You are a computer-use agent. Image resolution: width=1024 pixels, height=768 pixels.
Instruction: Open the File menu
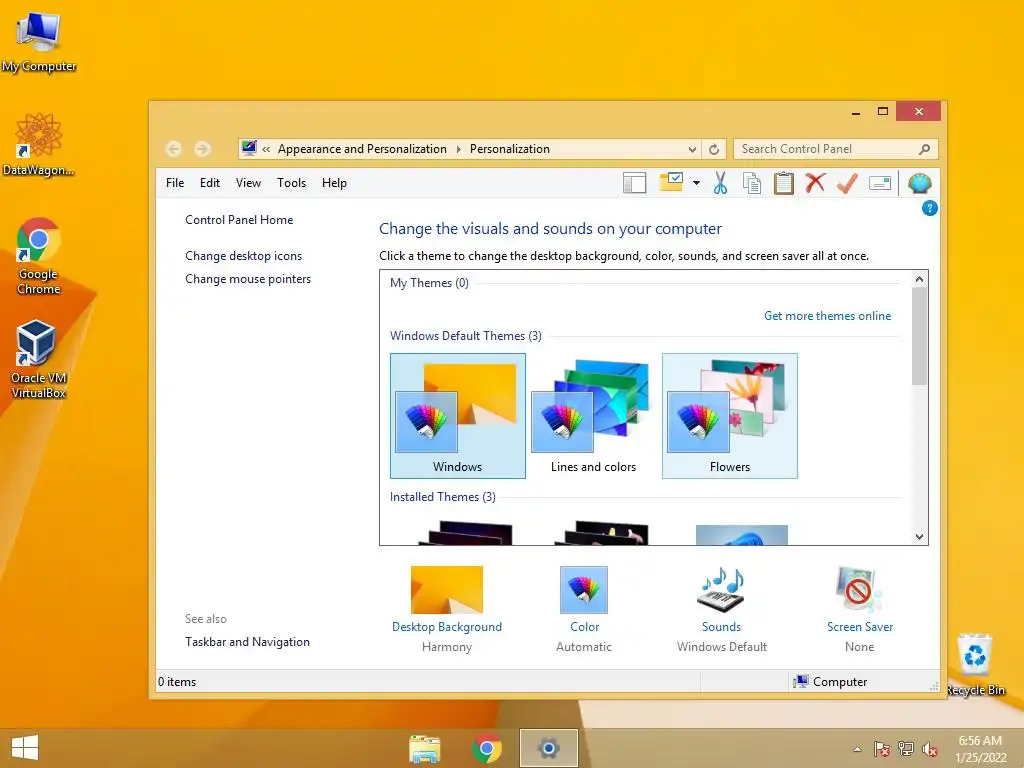(175, 183)
